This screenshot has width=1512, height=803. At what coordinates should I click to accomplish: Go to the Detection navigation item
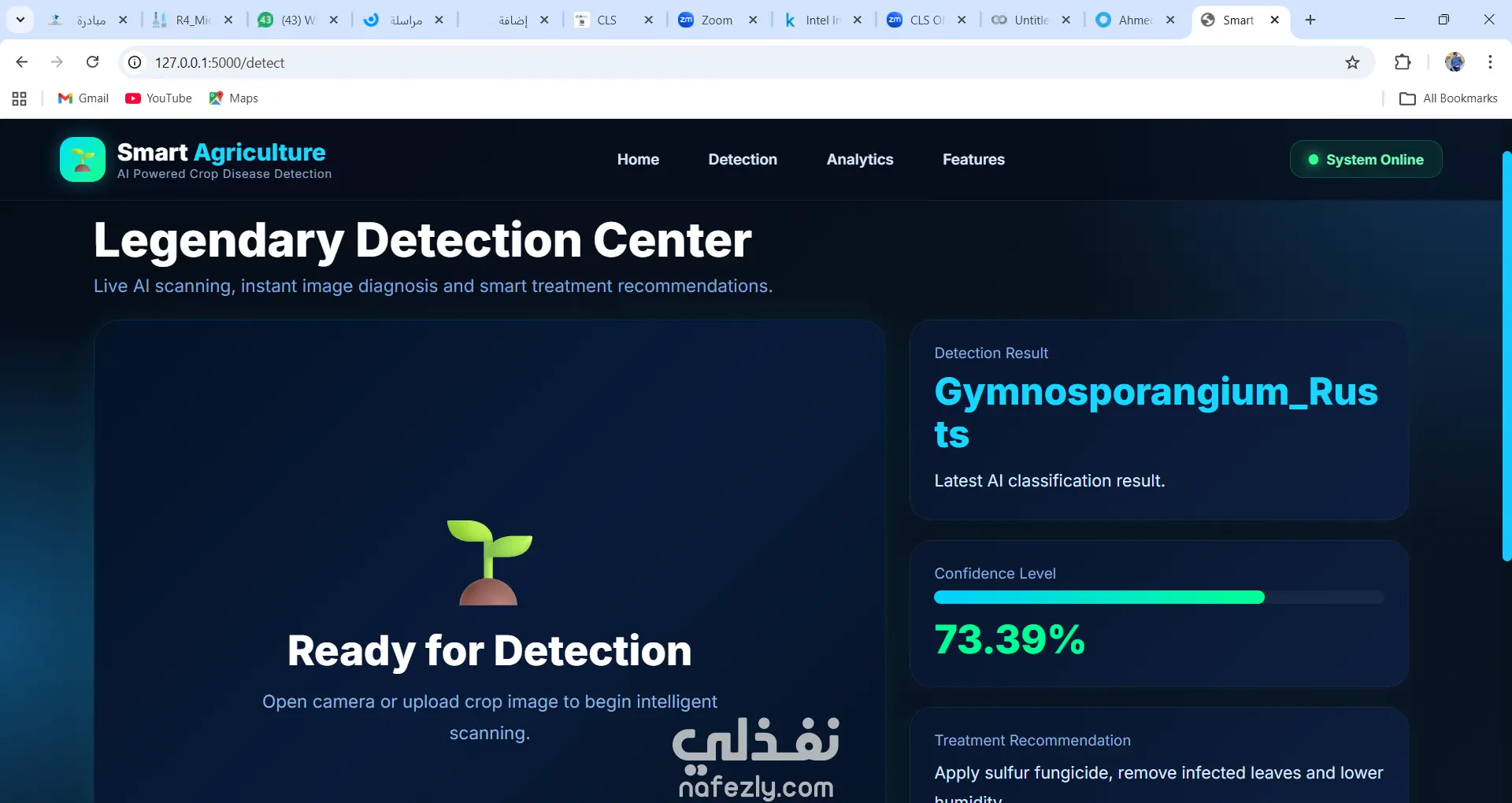point(743,159)
